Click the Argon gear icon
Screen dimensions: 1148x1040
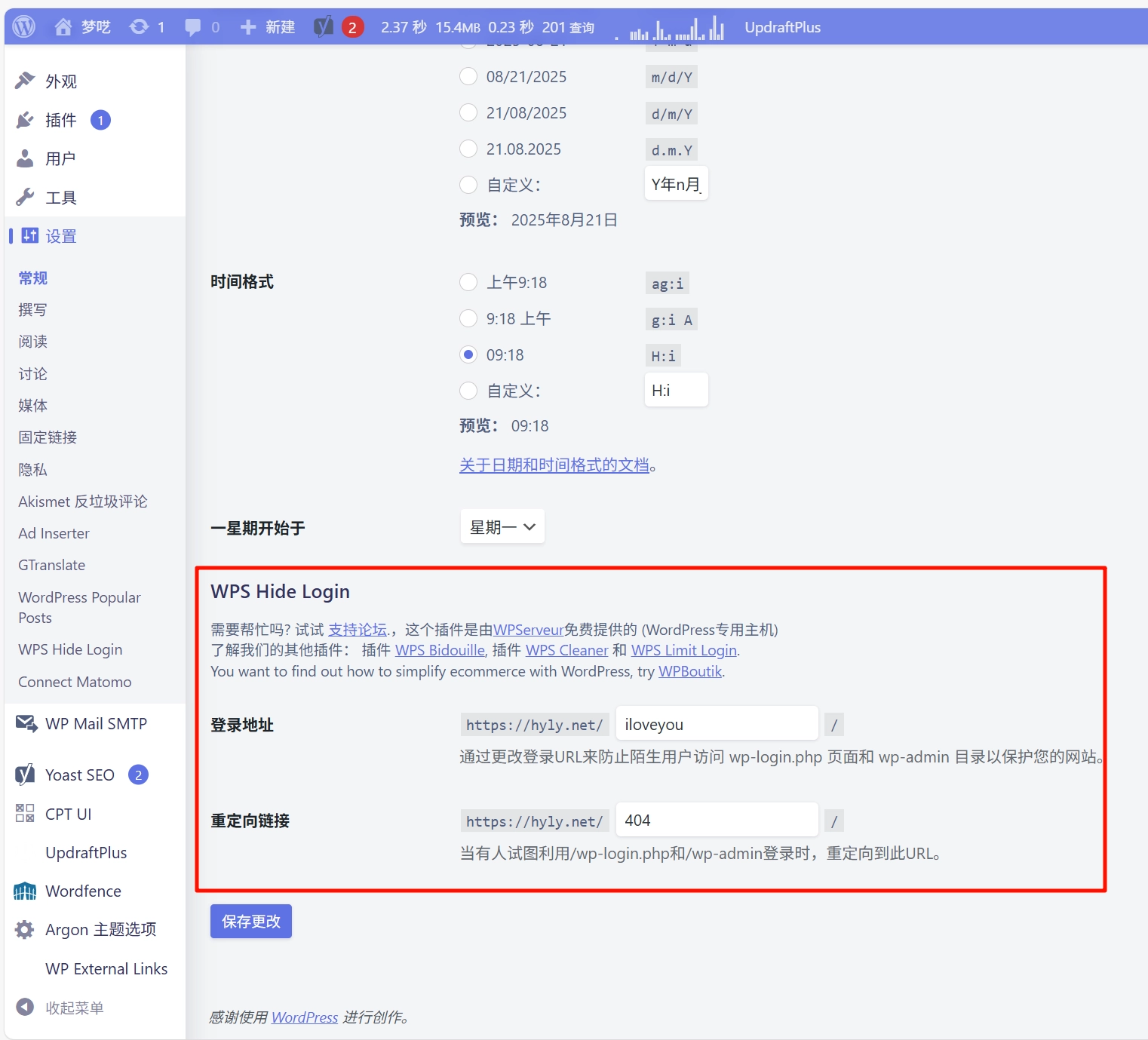pyautogui.click(x=25, y=930)
